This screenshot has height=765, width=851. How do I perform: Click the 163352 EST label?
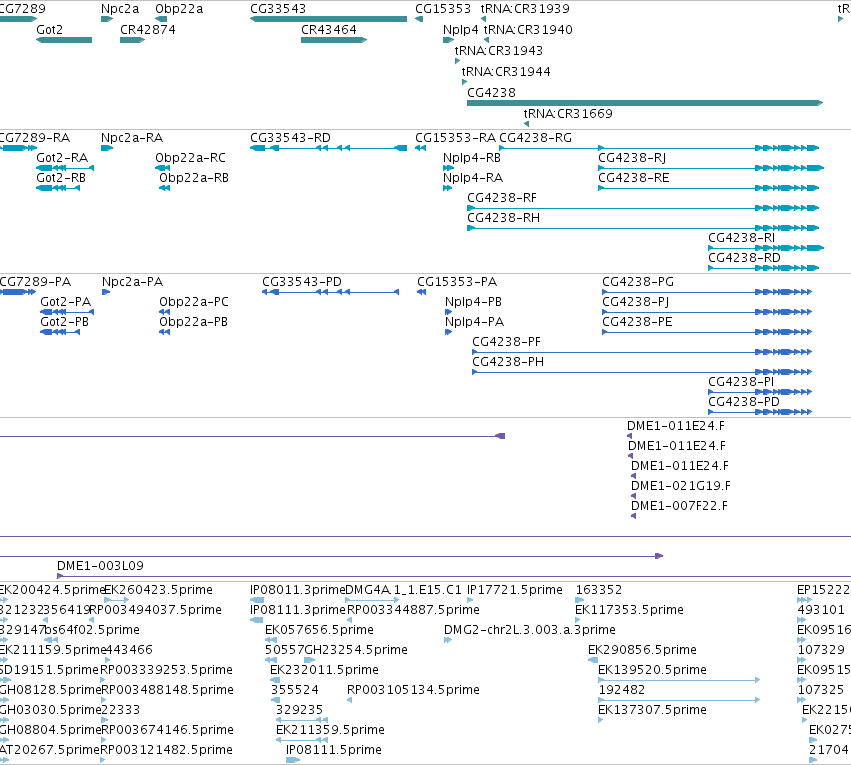tap(599, 590)
